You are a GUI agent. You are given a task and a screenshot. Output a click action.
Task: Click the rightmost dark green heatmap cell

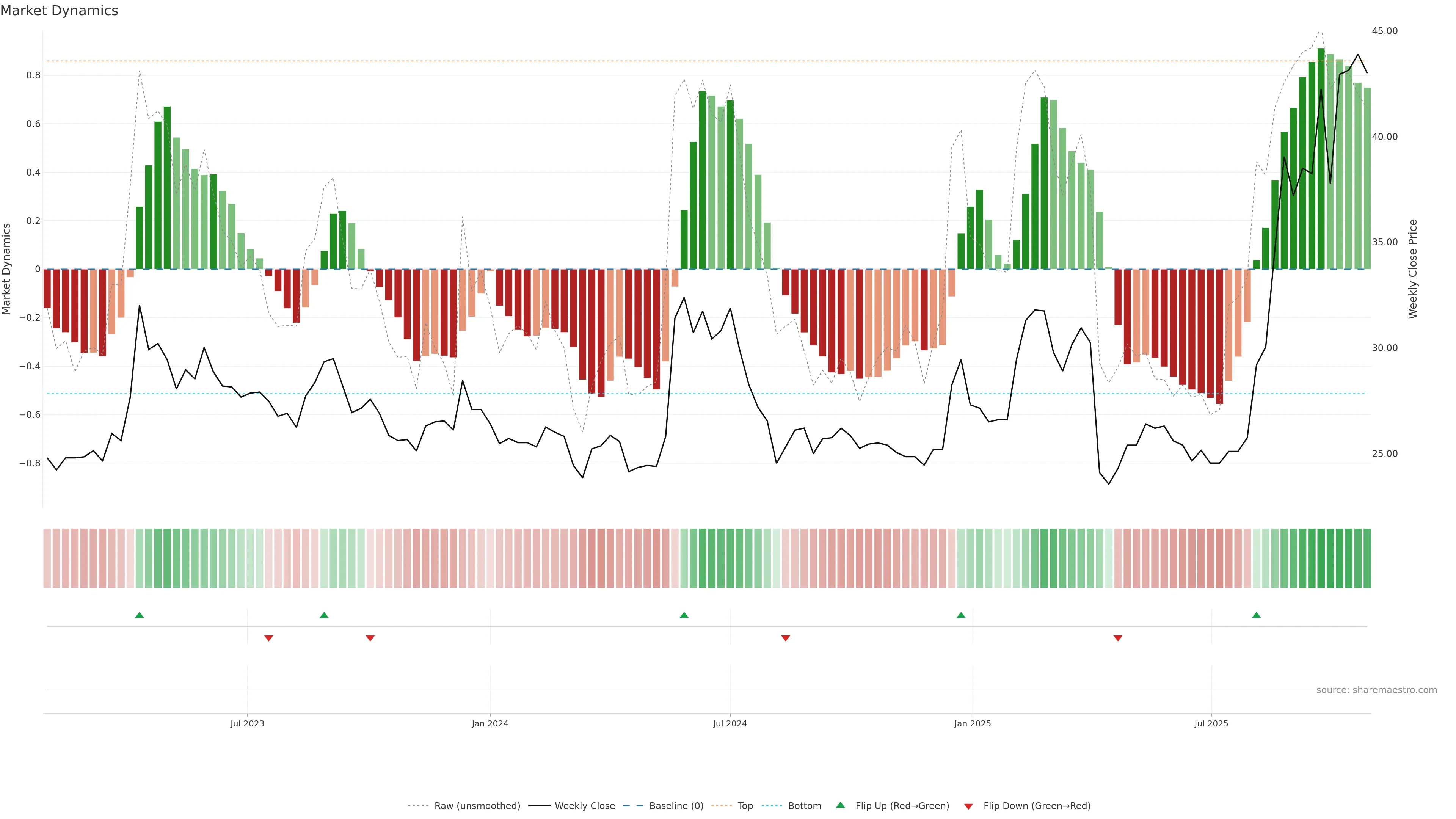[1367, 559]
